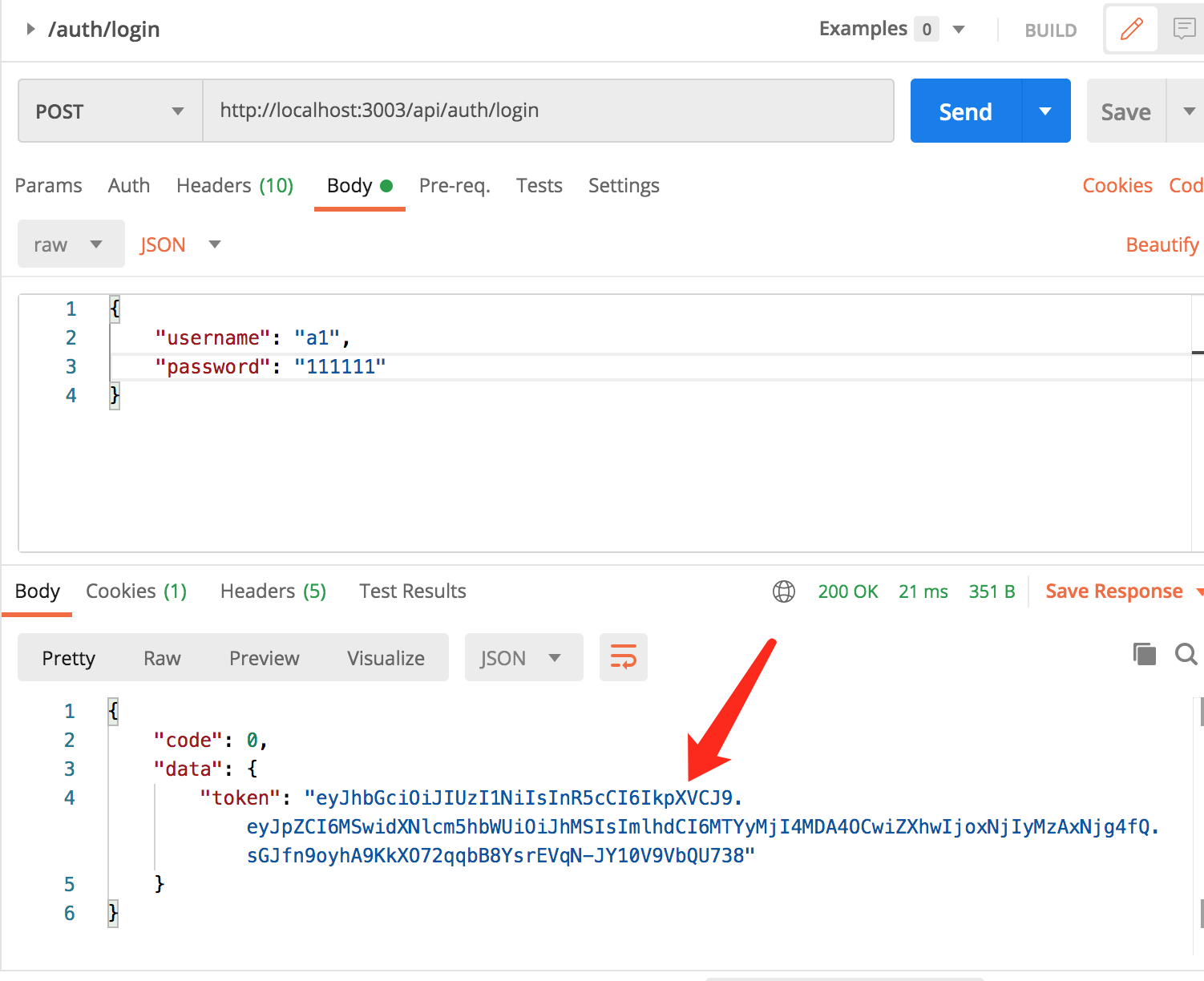This screenshot has width=1204, height=981.
Task: Click the "data" line in response
Action: tap(206, 769)
